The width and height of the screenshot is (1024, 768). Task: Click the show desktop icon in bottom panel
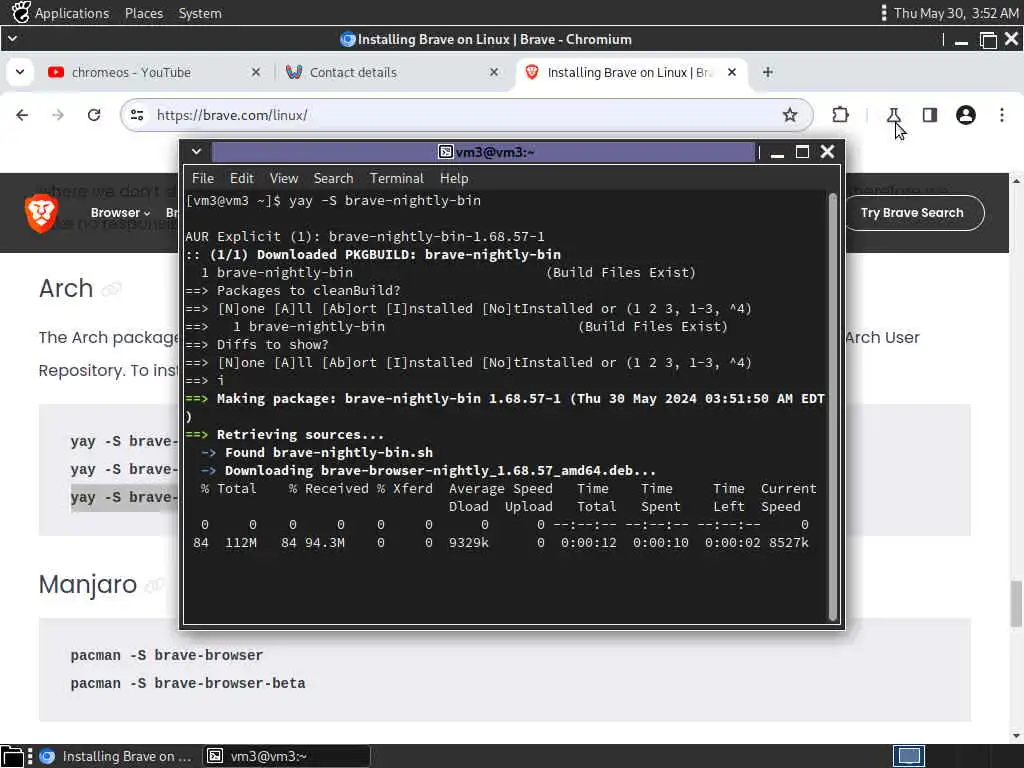click(x=12, y=756)
